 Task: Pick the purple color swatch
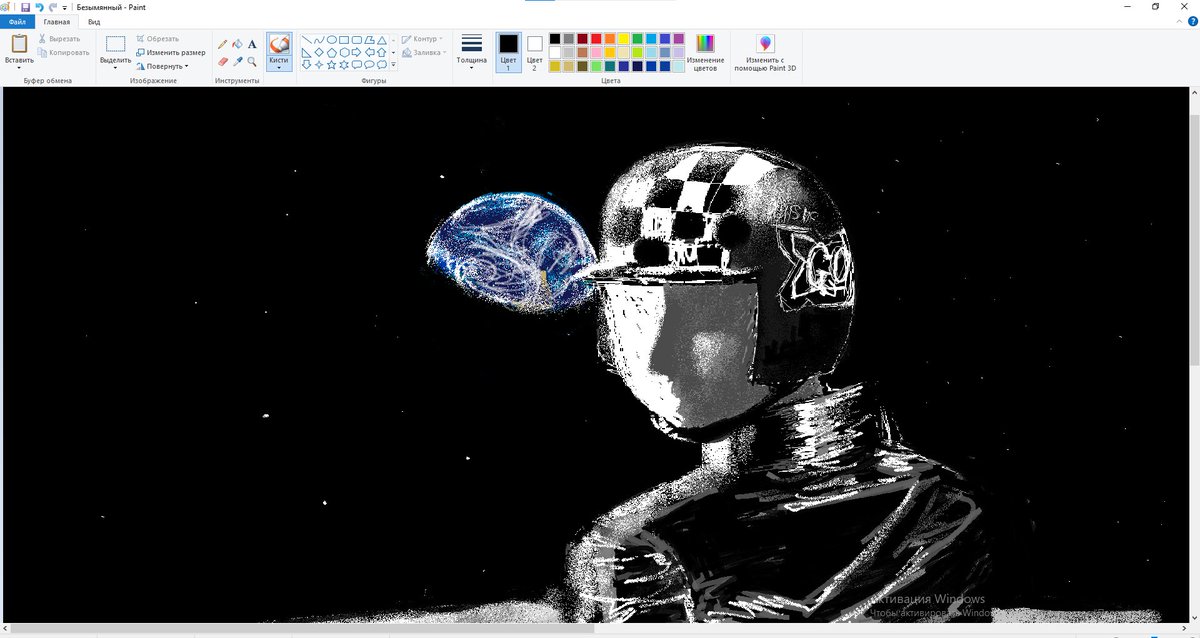[679, 39]
